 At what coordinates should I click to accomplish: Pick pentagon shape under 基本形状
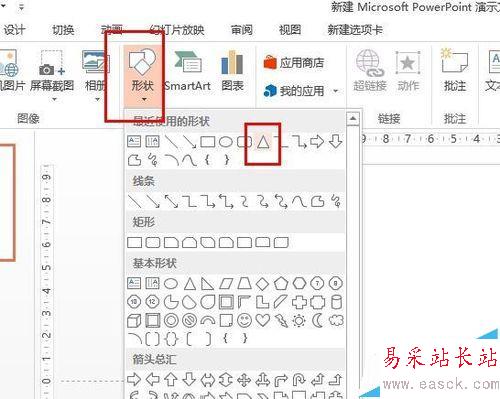(281, 284)
